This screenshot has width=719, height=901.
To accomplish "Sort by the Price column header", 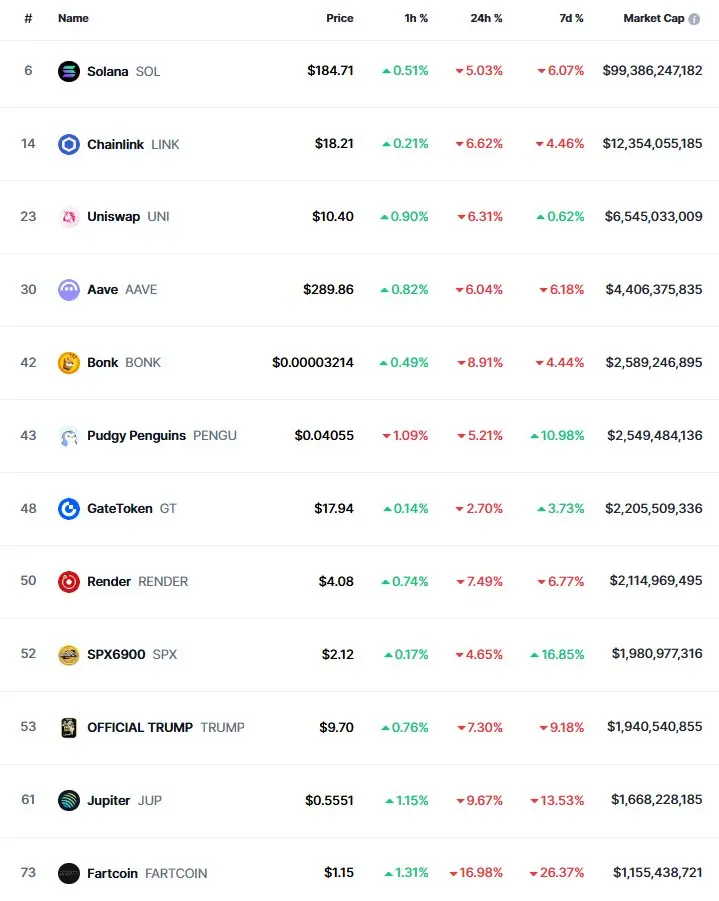I will 340,18.
